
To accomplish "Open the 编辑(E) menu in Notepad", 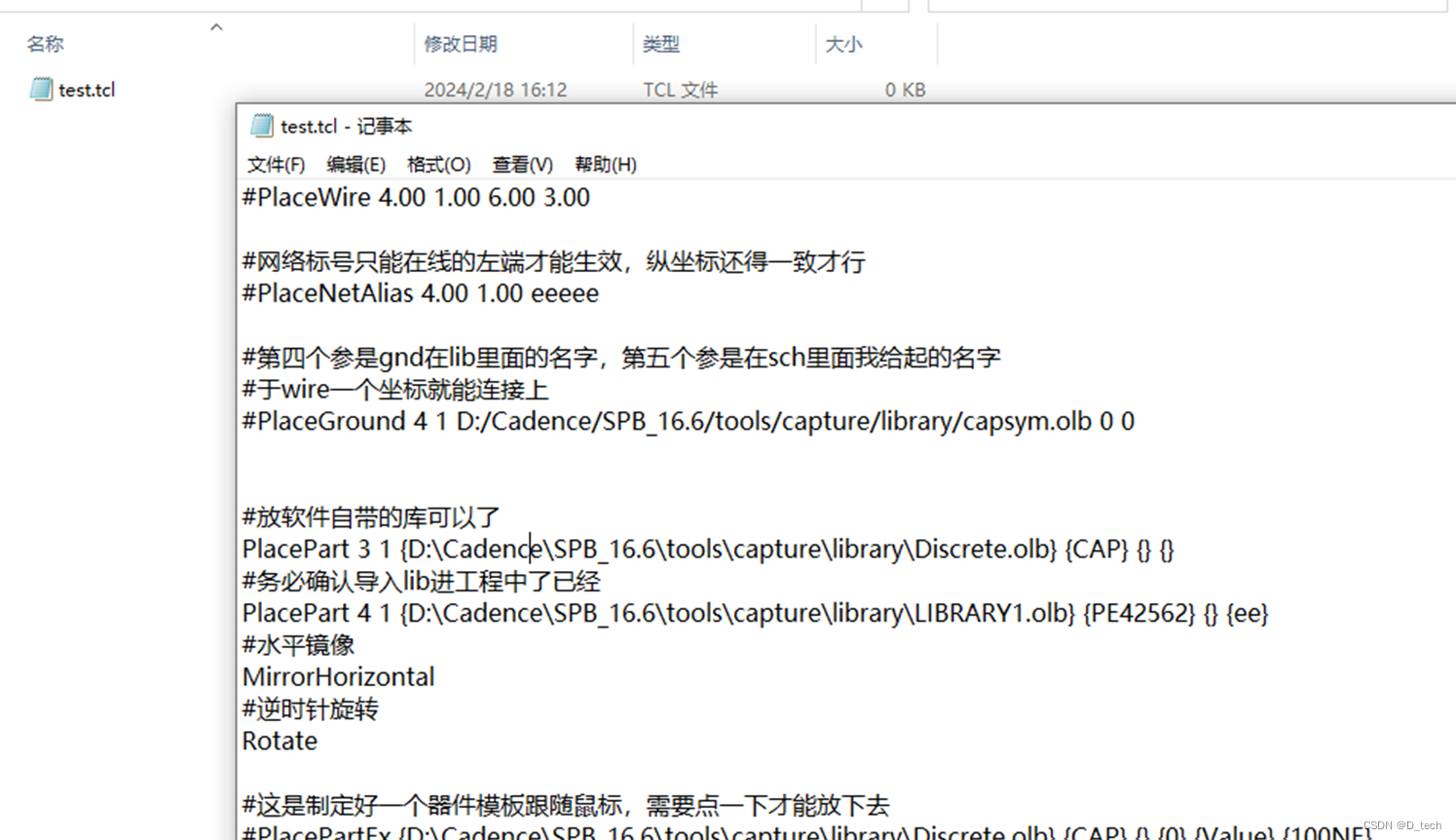I will (356, 164).
